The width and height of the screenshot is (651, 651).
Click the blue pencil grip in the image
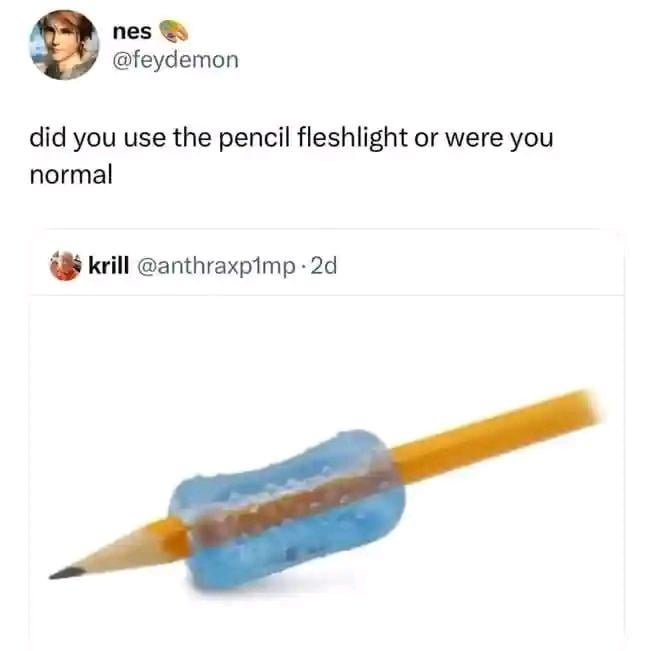pos(287,509)
